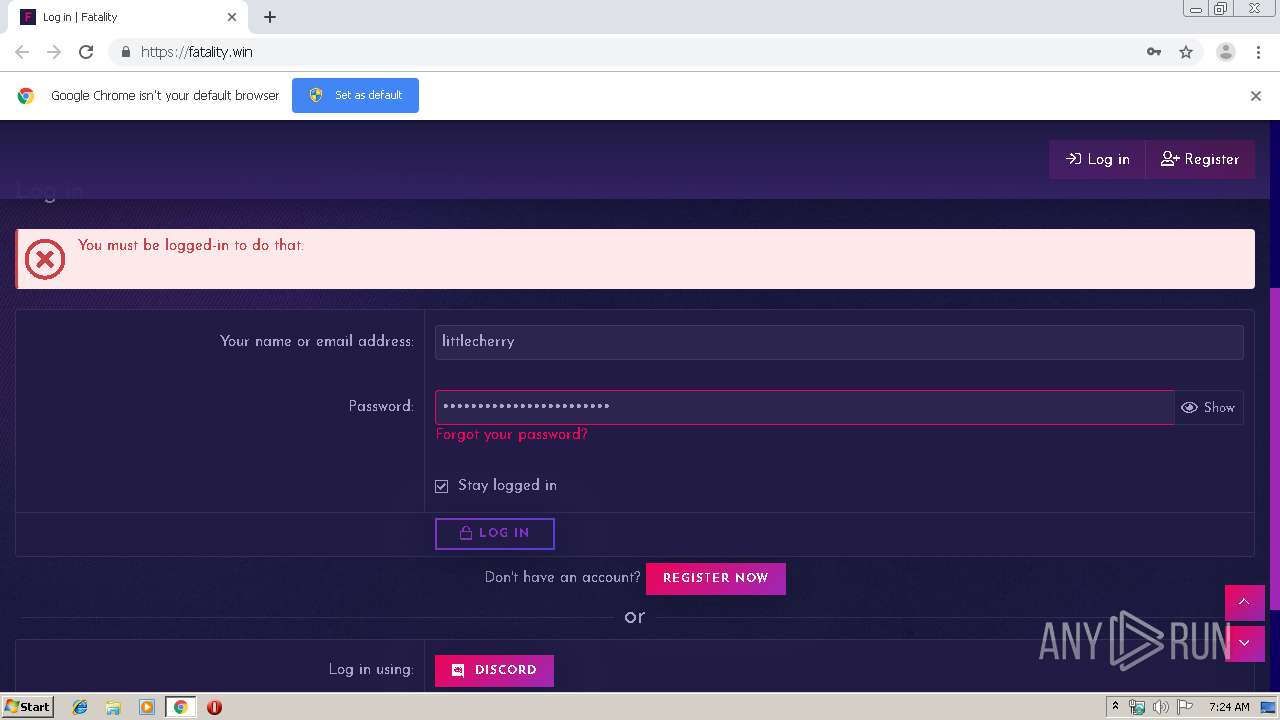Click into the Password field

point(804,407)
